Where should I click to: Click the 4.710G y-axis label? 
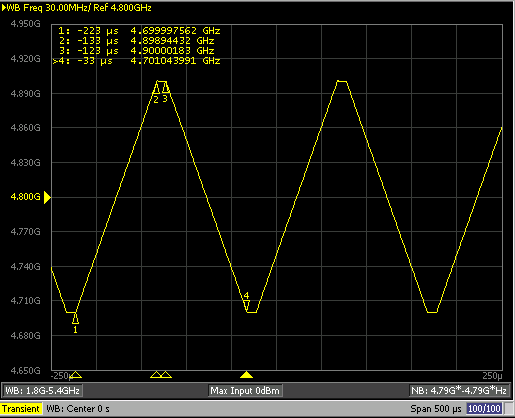[25, 301]
